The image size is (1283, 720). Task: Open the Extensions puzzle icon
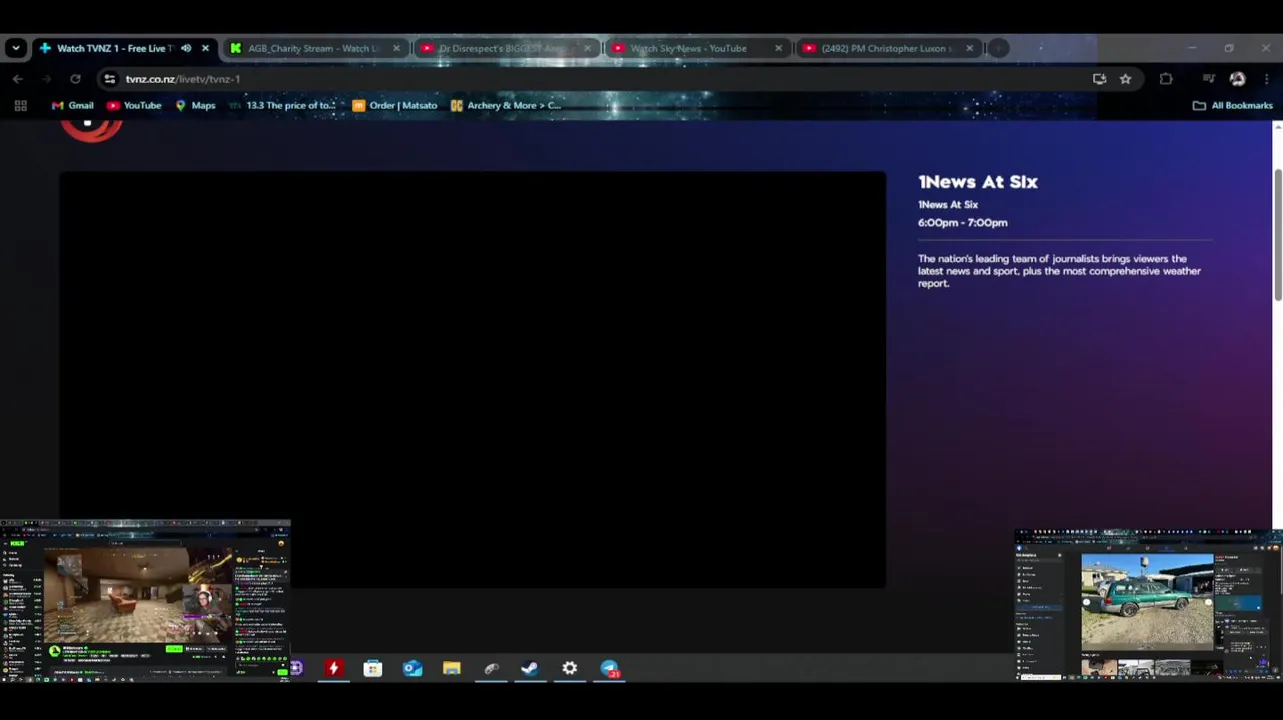pos(1166,79)
